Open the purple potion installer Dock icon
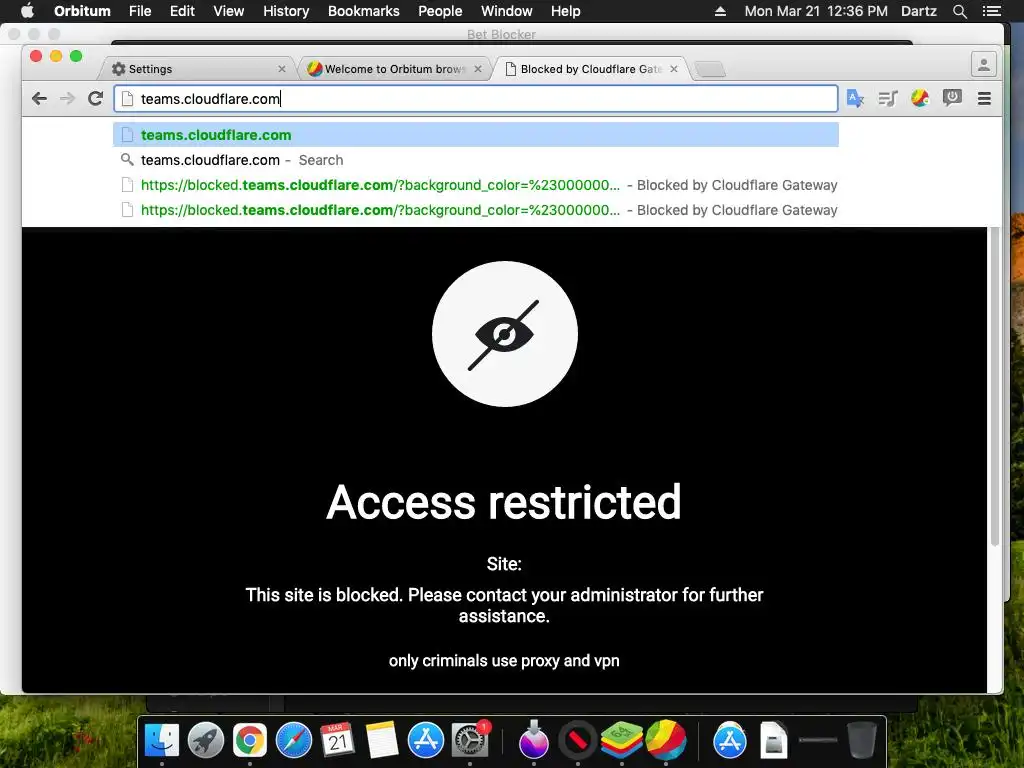The image size is (1024, 768). [534, 741]
